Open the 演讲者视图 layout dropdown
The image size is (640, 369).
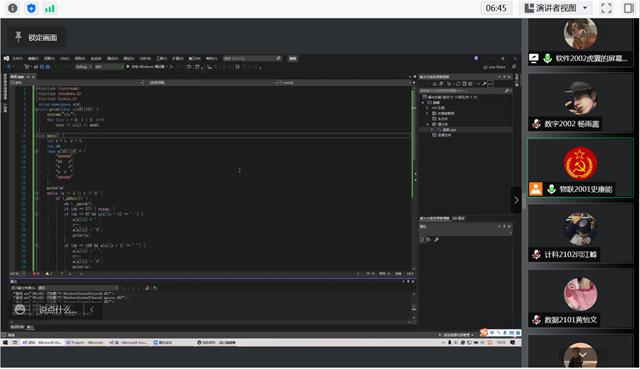(556, 8)
